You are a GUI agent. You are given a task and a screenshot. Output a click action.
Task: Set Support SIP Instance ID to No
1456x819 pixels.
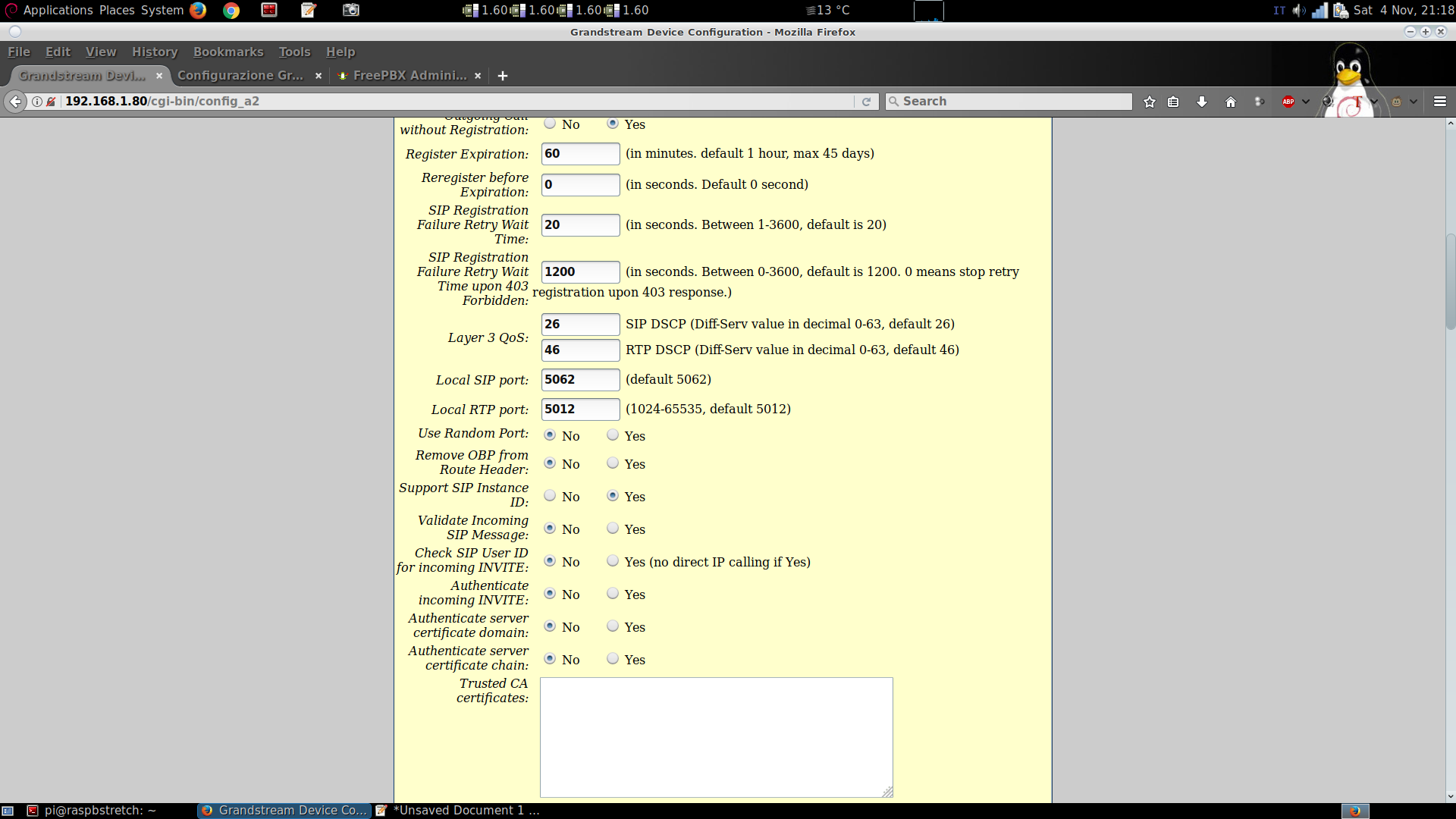[550, 496]
